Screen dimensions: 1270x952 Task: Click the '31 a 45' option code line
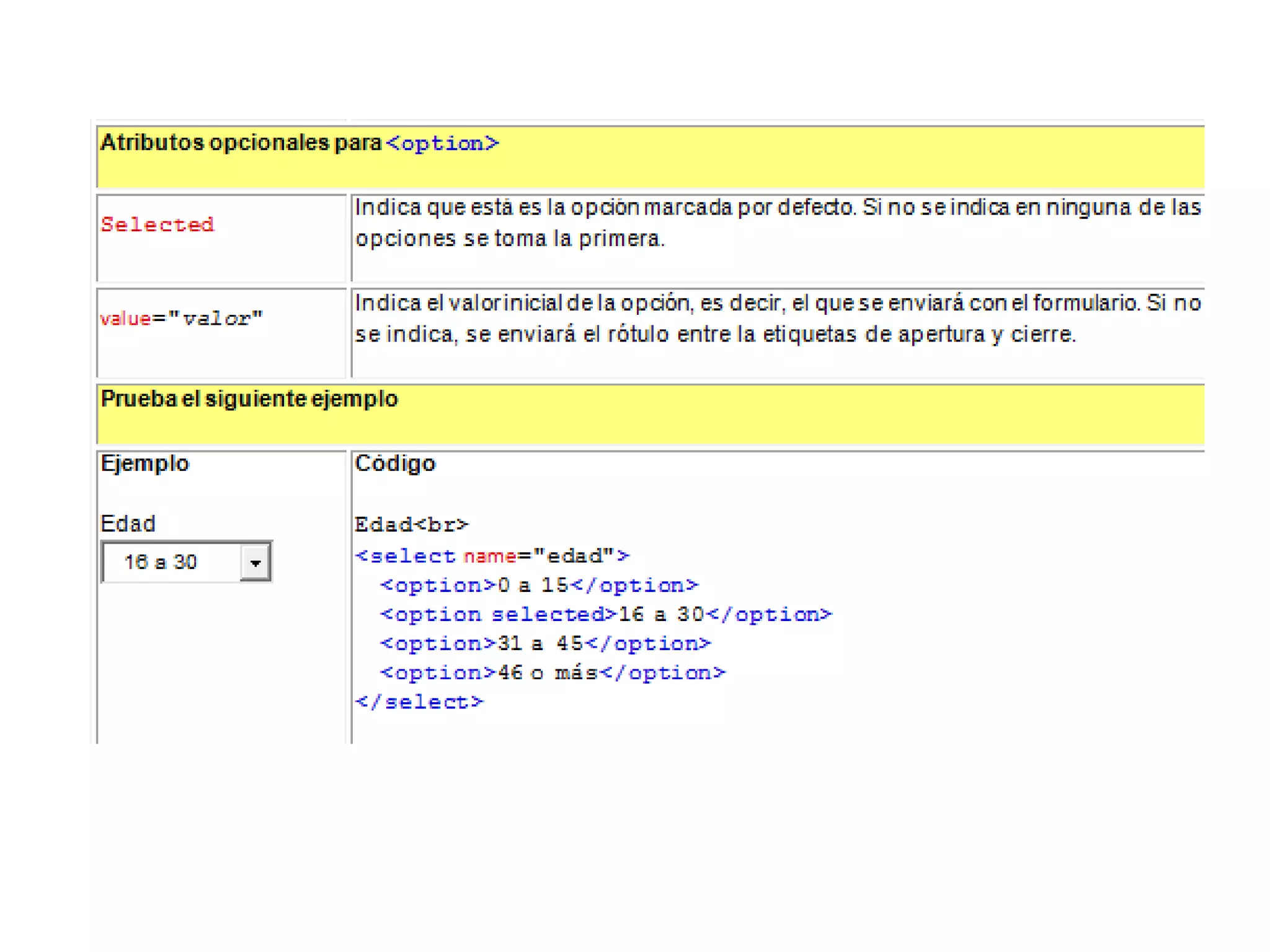pyautogui.click(x=545, y=643)
